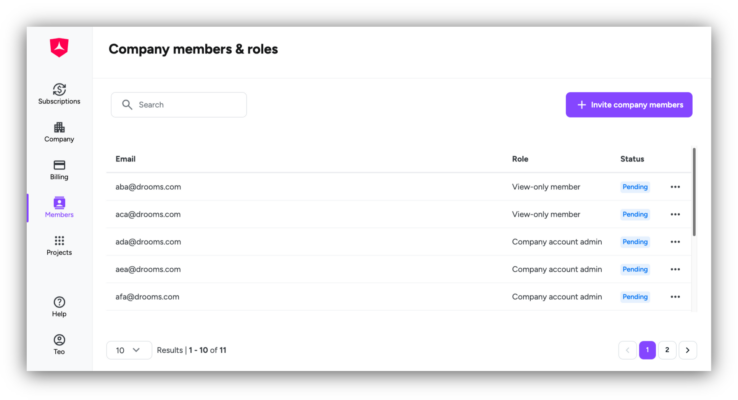Click email aca@drooms.com
The width and height of the screenshot is (738, 400).
[x=148, y=214]
